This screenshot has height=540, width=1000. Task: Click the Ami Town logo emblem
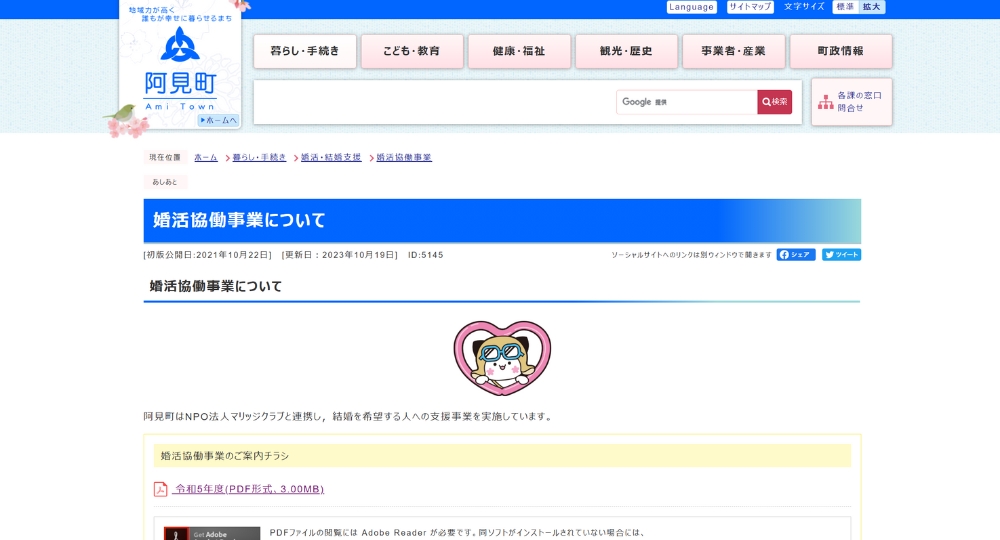coord(180,45)
